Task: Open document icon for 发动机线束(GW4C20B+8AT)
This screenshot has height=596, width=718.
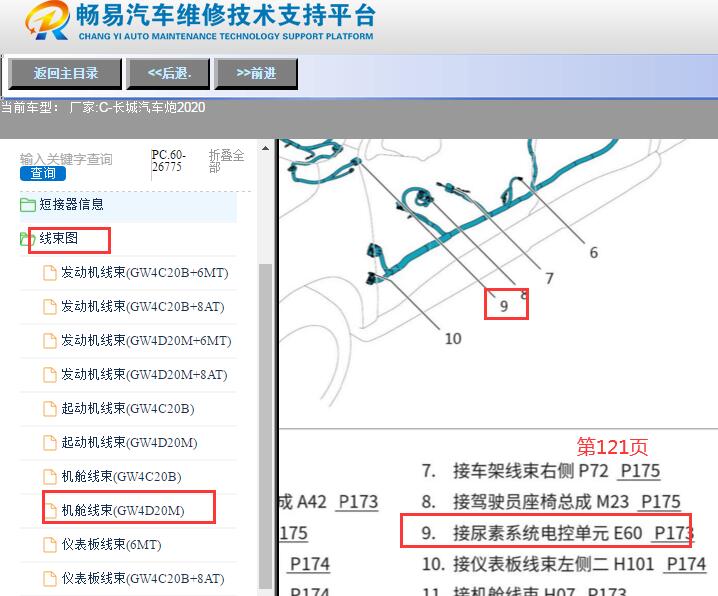Action: pos(49,307)
